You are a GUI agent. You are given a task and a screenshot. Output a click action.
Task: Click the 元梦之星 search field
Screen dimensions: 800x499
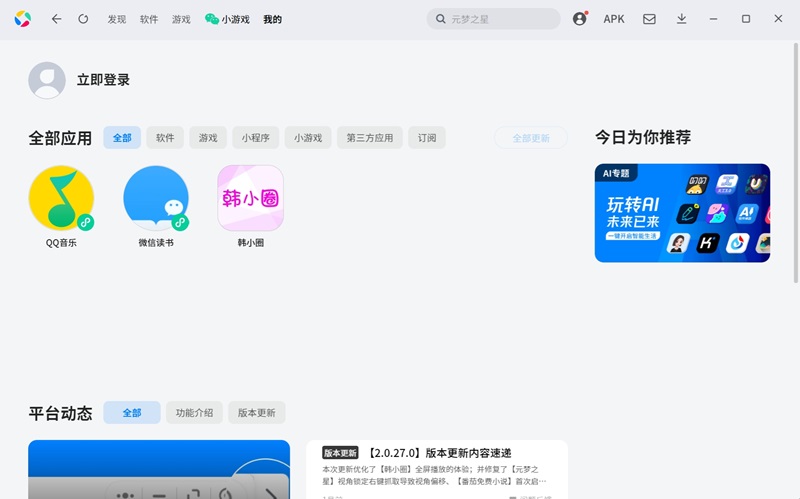coord(493,19)
